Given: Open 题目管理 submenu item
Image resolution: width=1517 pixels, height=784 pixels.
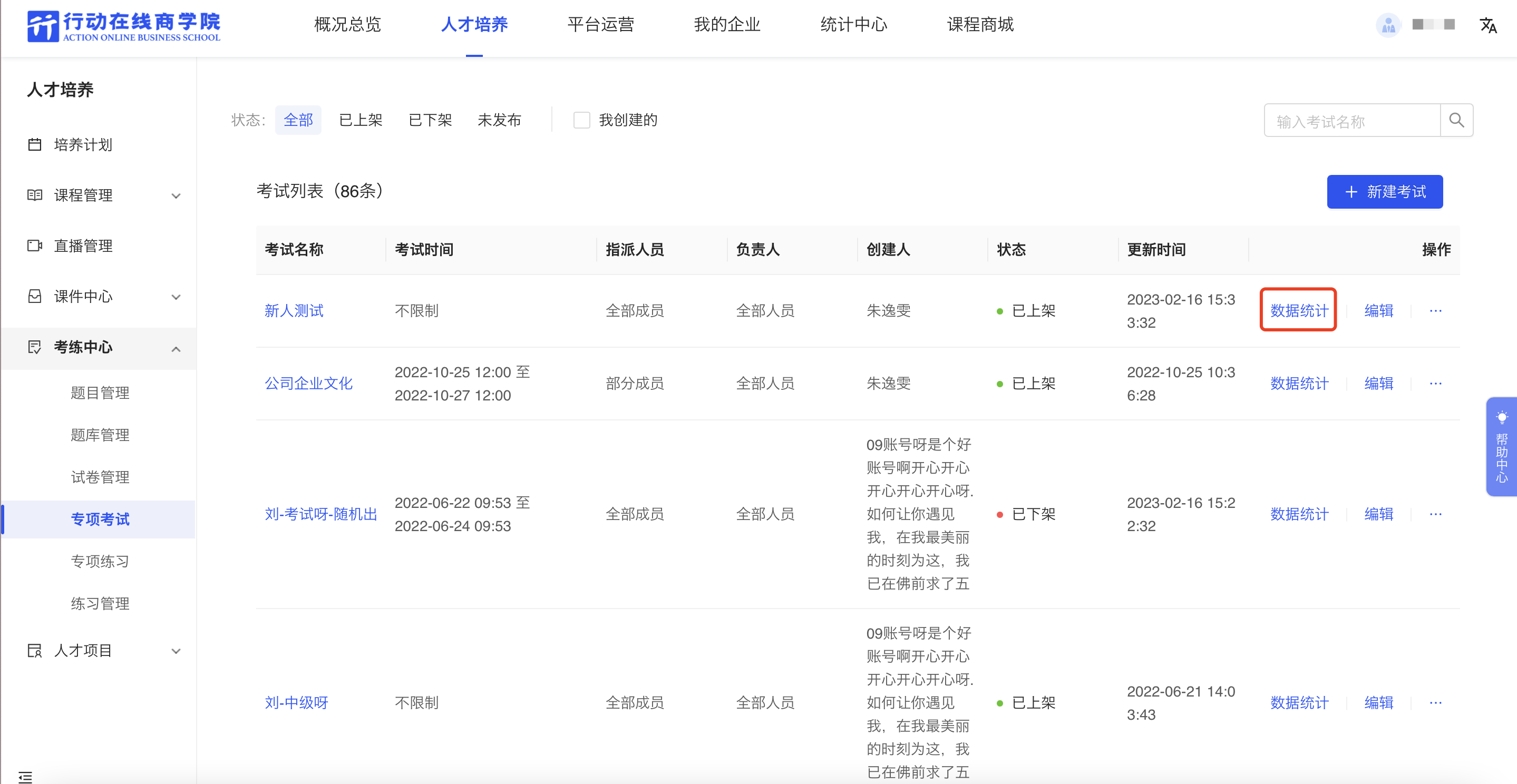Looking at the screenshot, I should (100, 393).
